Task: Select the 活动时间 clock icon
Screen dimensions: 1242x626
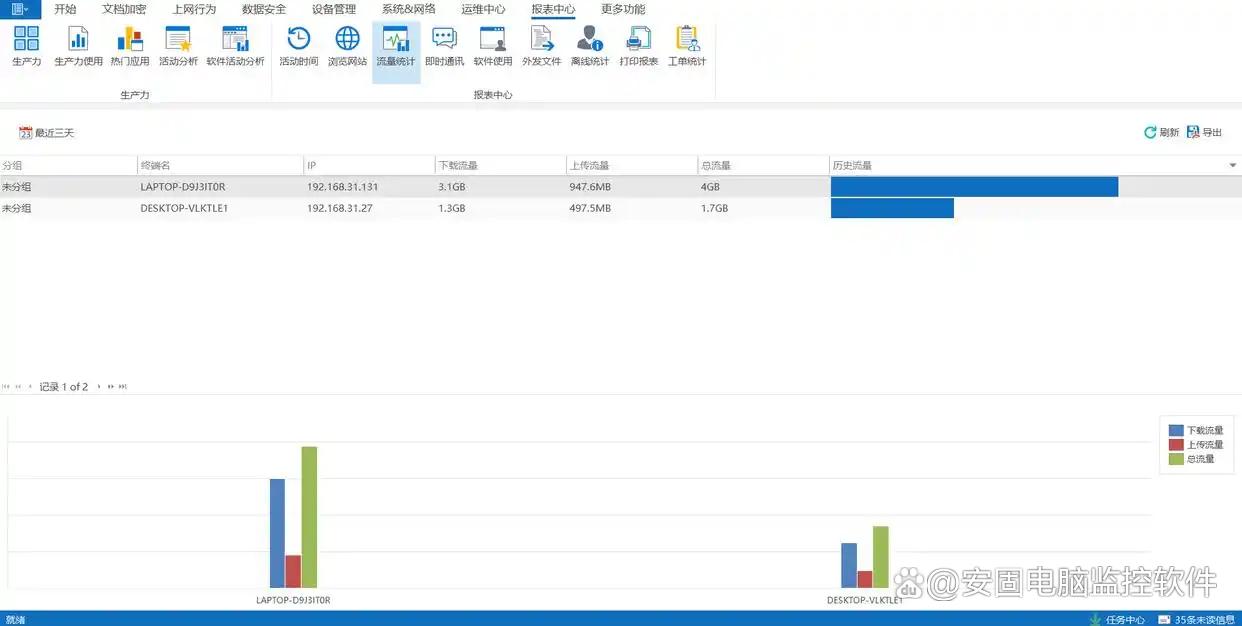Action: tap(298, 46)
